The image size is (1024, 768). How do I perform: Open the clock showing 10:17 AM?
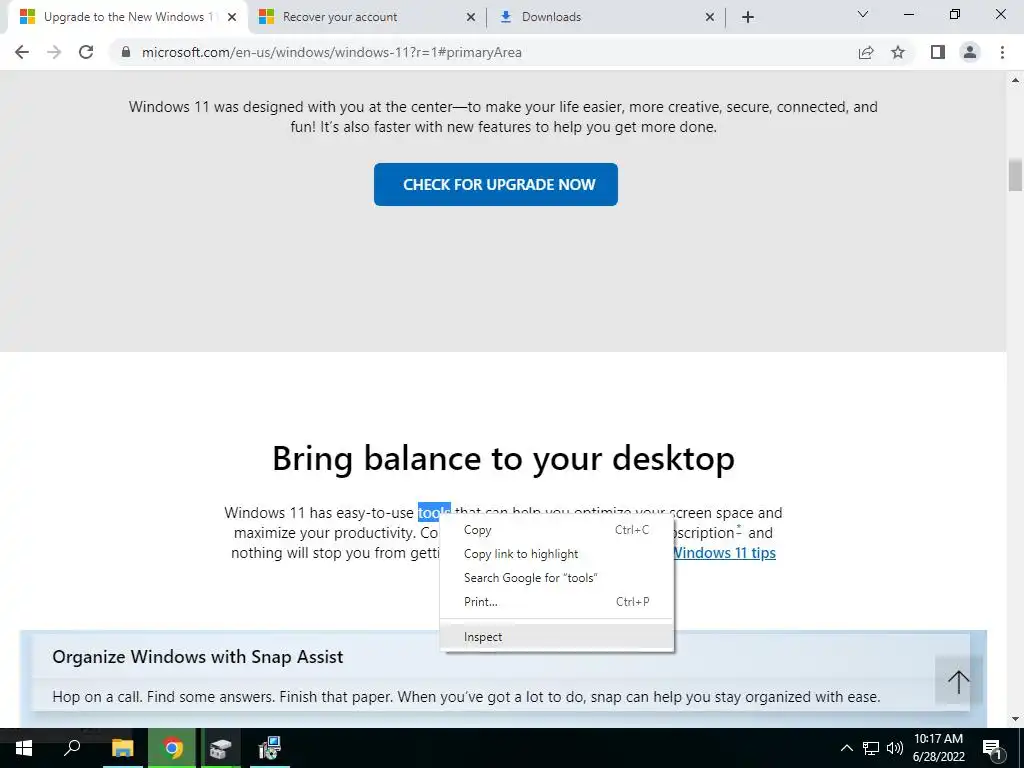[938, 748]
